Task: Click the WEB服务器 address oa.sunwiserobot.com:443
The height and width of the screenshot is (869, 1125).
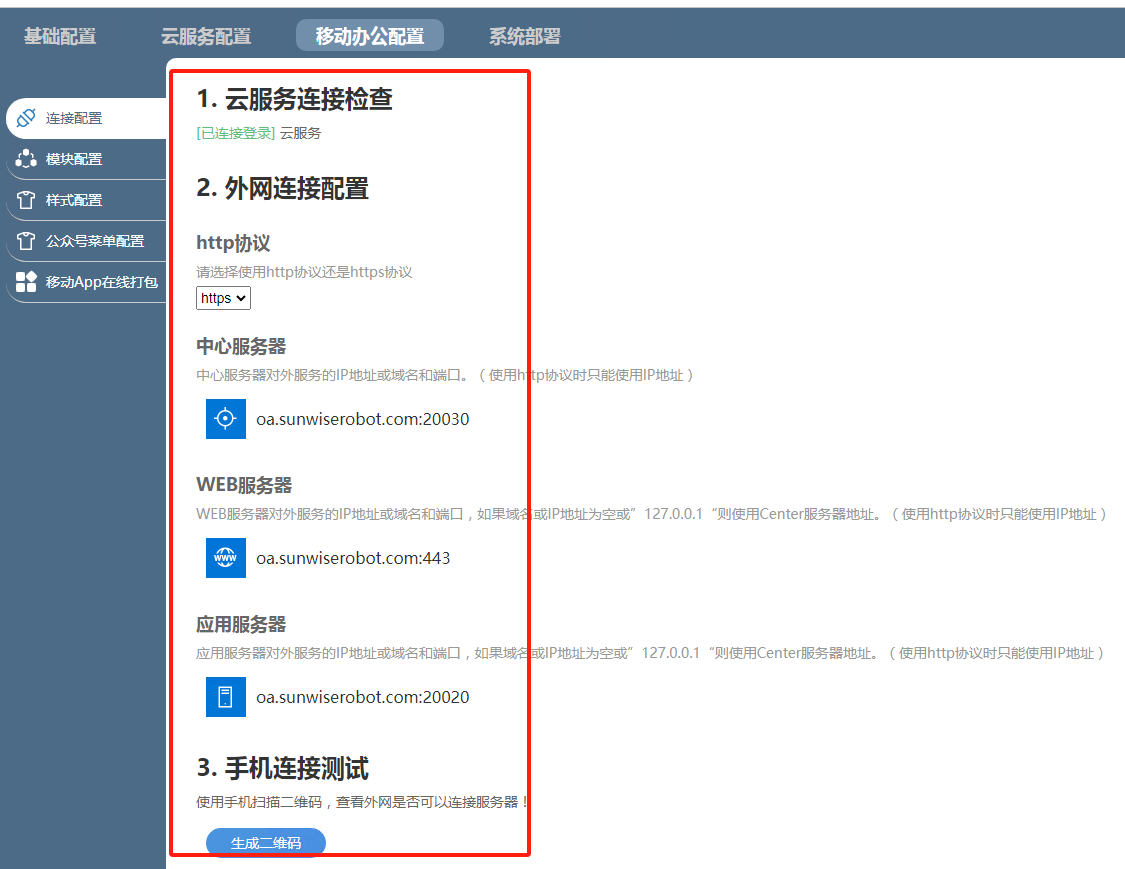Action: click(353, 558)
